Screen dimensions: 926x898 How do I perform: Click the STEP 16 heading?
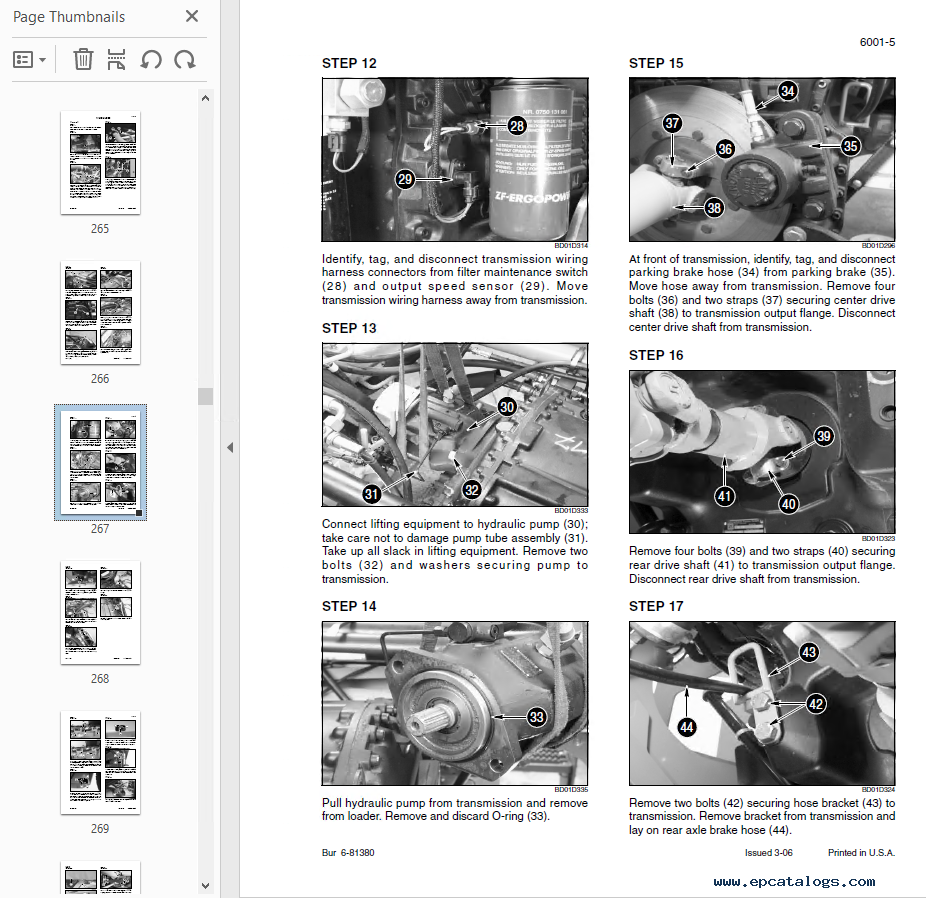656,355
